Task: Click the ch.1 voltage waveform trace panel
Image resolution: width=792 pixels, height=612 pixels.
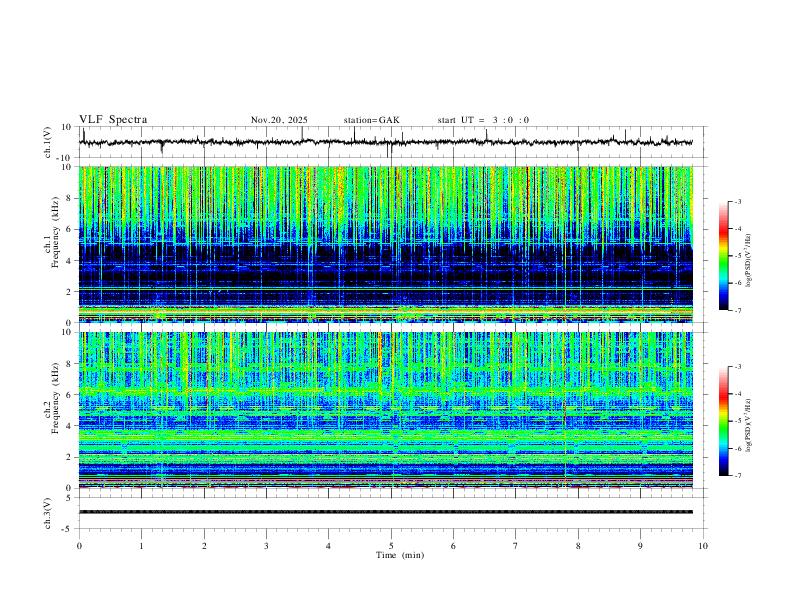Action: pyautogui.click(x=393, y=142)
